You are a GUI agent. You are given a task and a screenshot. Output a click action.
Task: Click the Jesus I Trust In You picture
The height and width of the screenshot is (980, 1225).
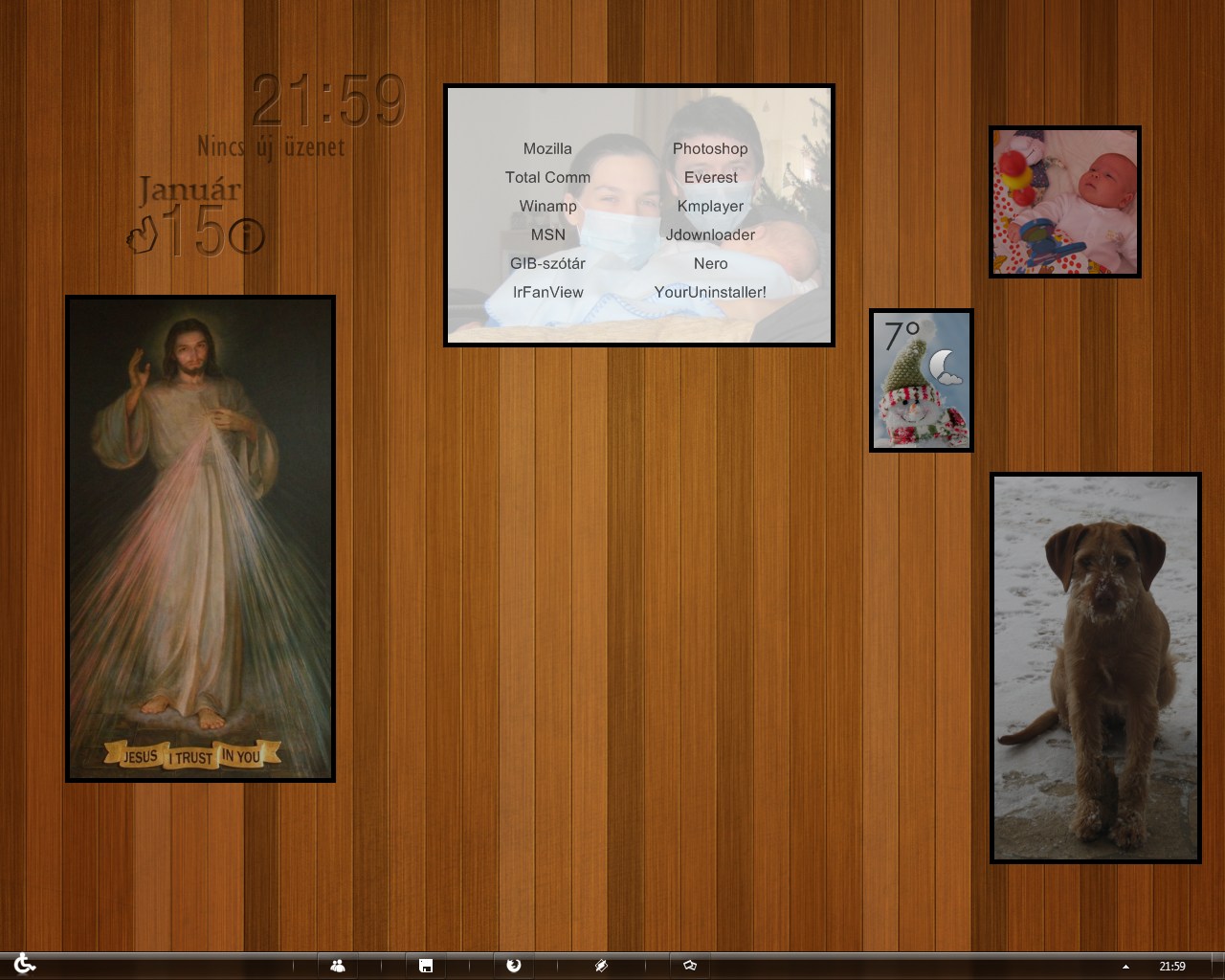click(200, 539)
